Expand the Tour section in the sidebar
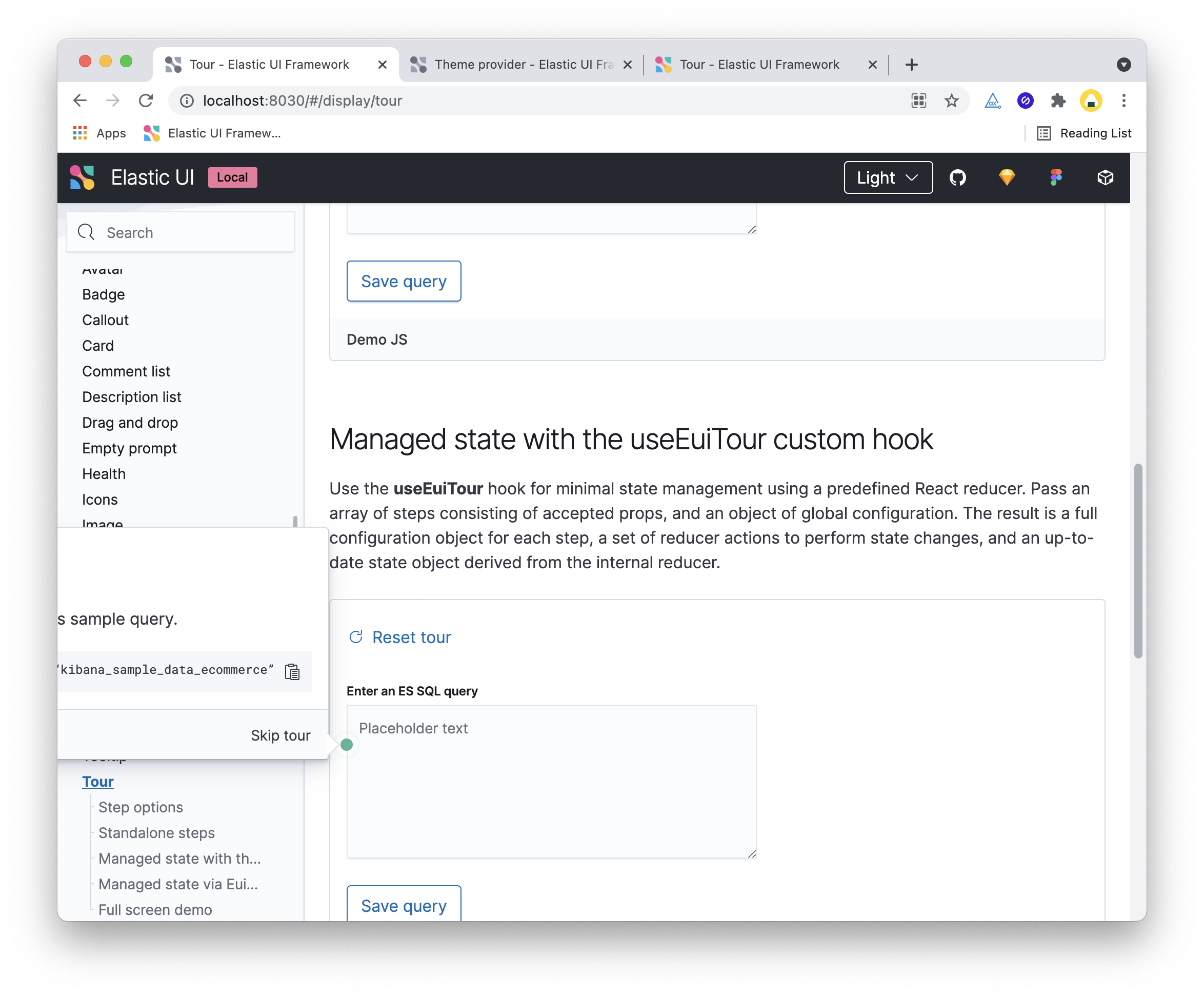 click(97, 782)
